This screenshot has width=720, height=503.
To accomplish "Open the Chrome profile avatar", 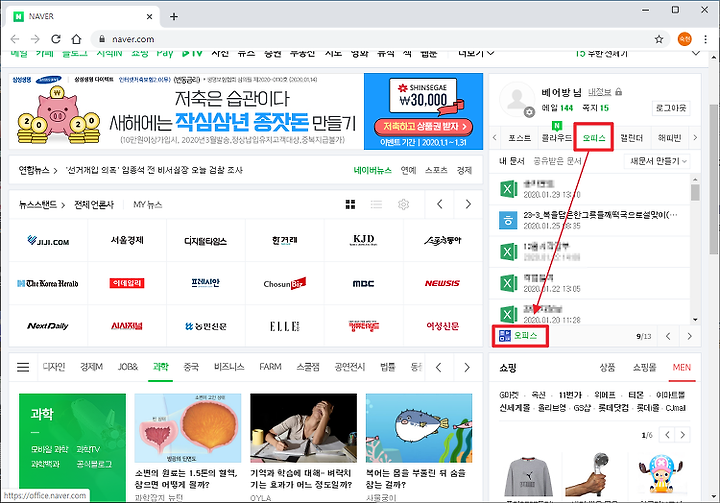I will point(684,39).
